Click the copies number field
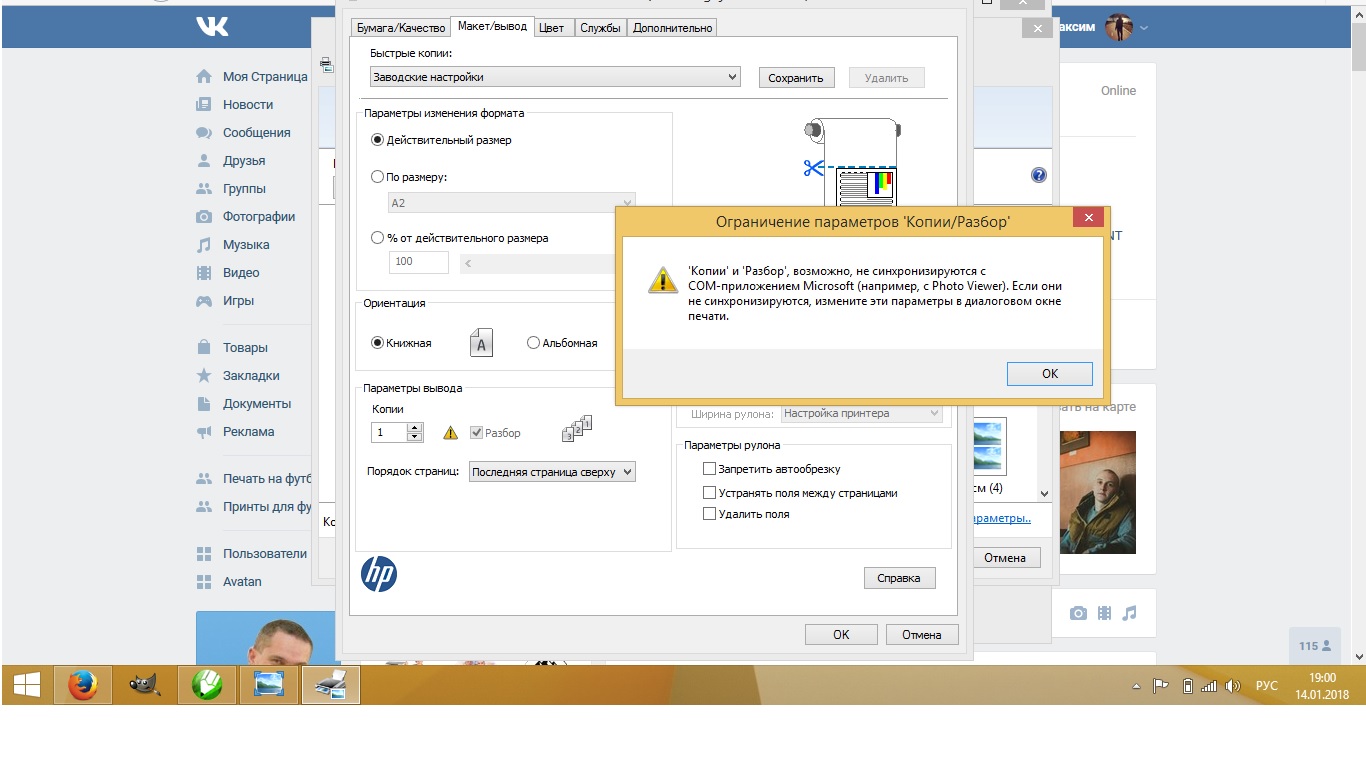Viewport: 1366px width, 768px height. (x=389, y=433)
